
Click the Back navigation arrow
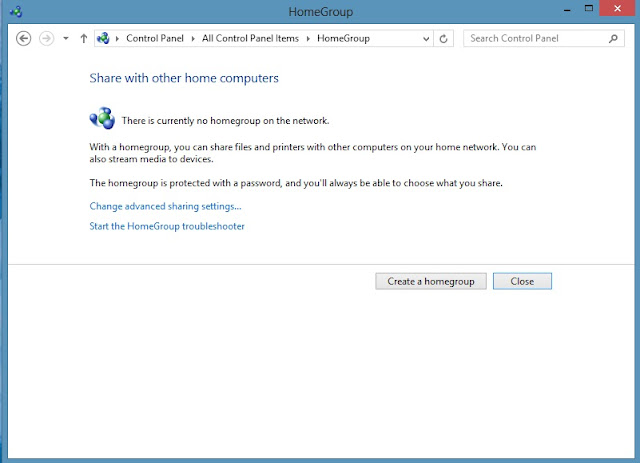23,38
